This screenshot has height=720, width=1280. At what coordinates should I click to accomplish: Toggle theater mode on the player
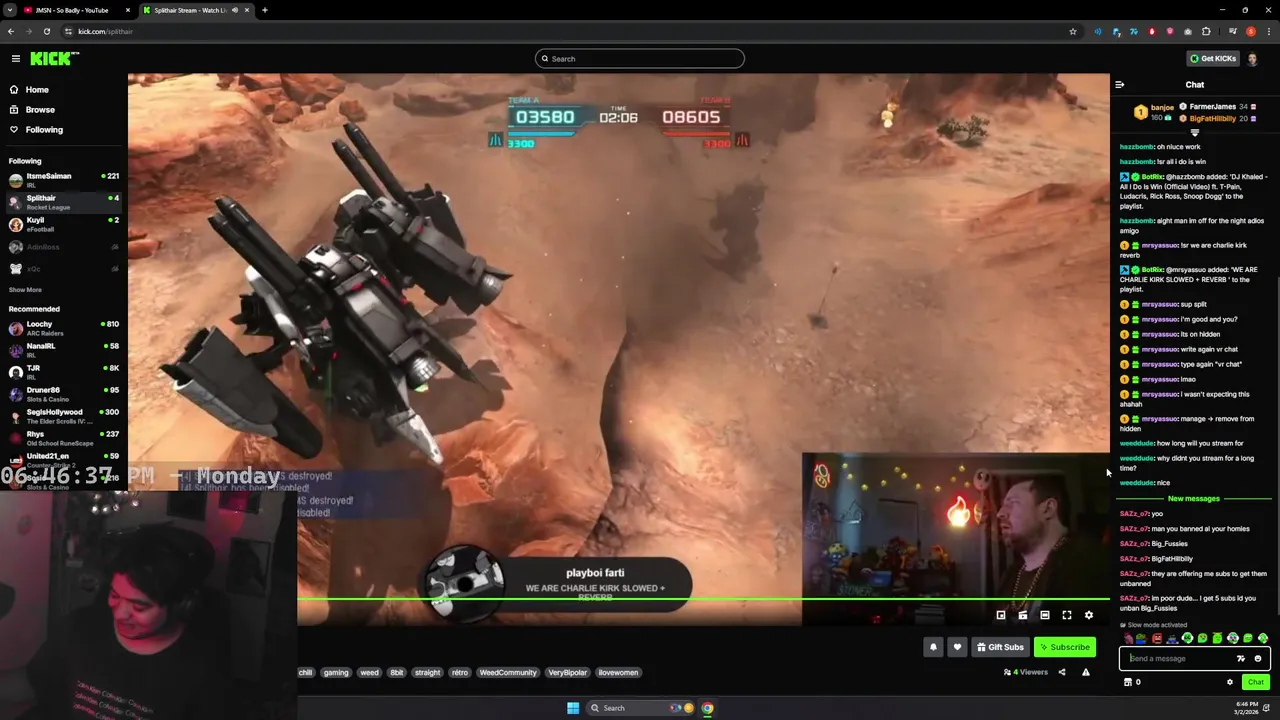pos(1044,616)
